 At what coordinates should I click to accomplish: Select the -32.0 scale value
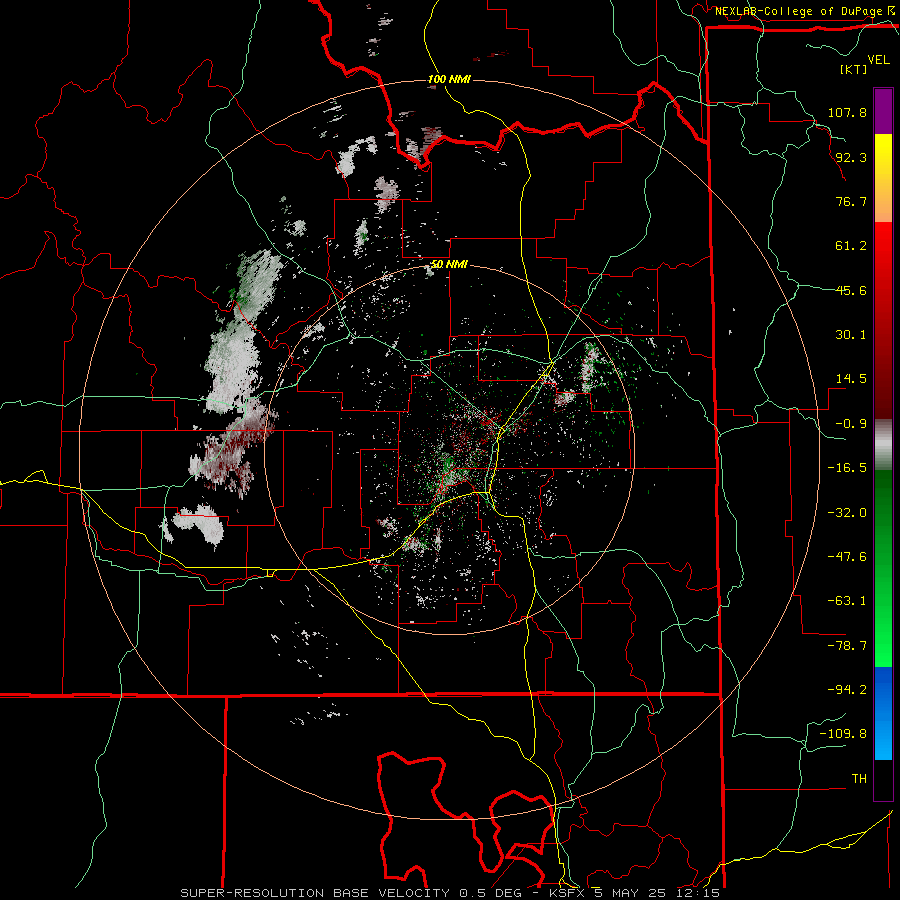coord(847,513)
